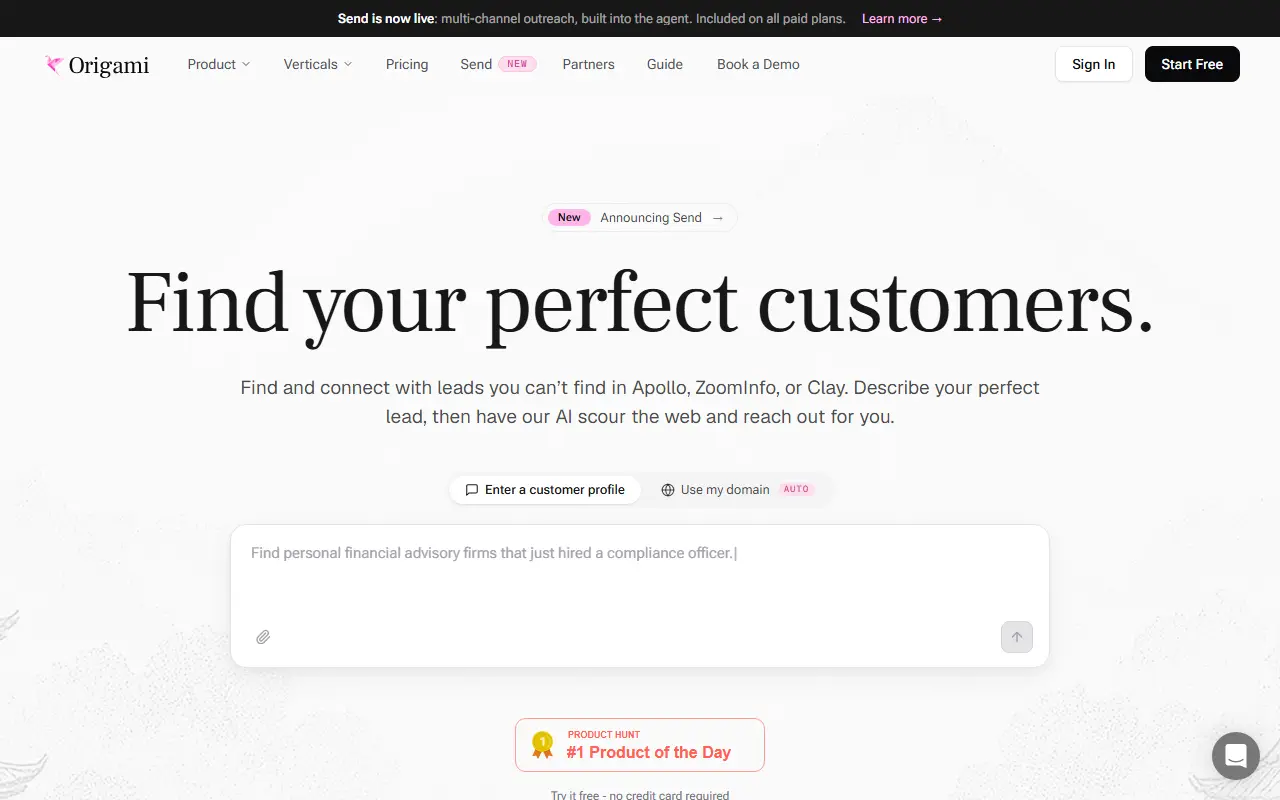Open the Pricing page
This screenshot has width=1280, height=800.
407,64
